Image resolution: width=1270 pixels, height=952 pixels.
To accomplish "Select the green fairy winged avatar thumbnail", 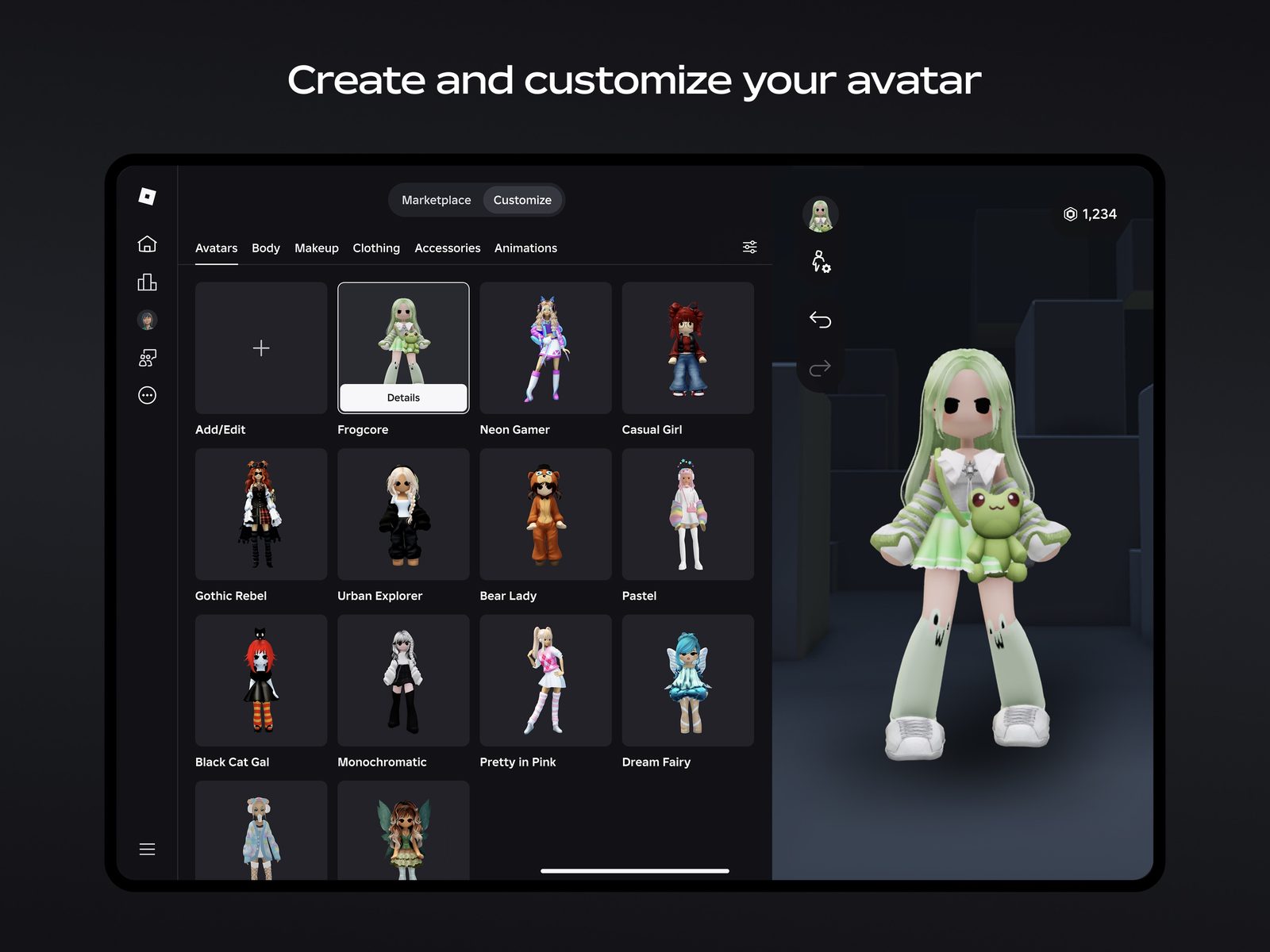I will point(403,830).
